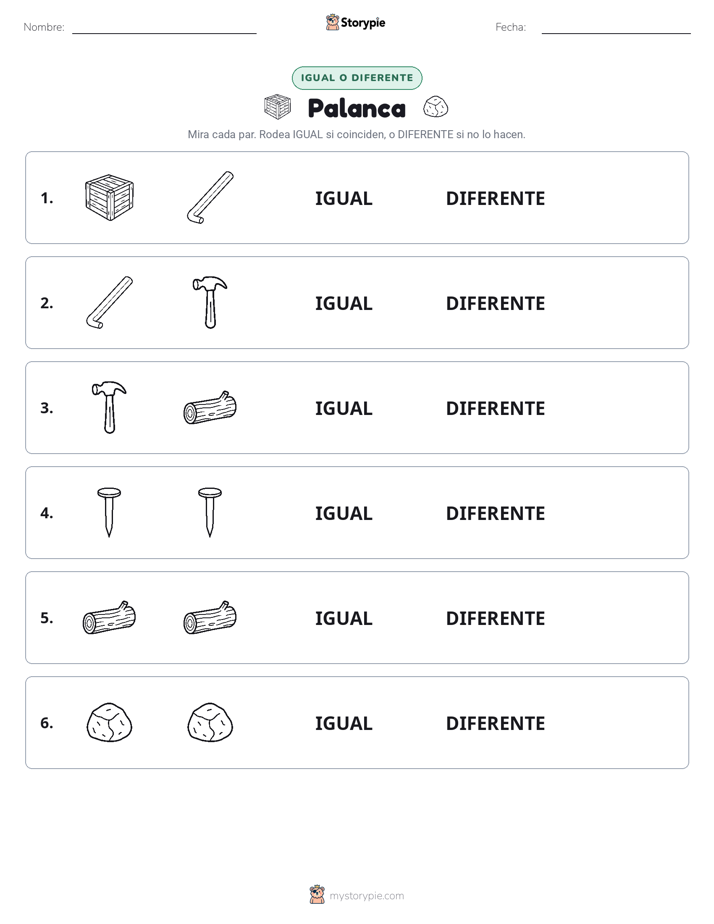Image resolution: width=714 pixels, height=924 pixels.
Task: Click the log picture in row 3
Action: coord(210,407)
